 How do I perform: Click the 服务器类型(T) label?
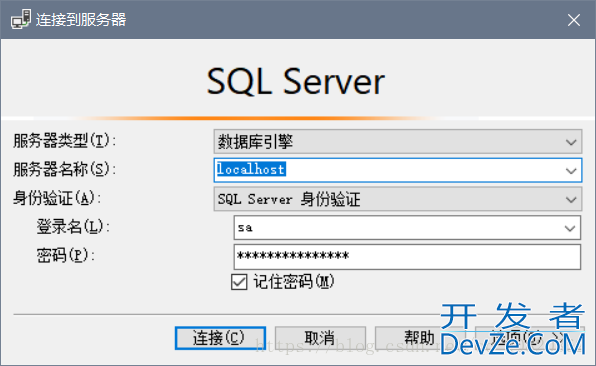[x=64, y=141]
